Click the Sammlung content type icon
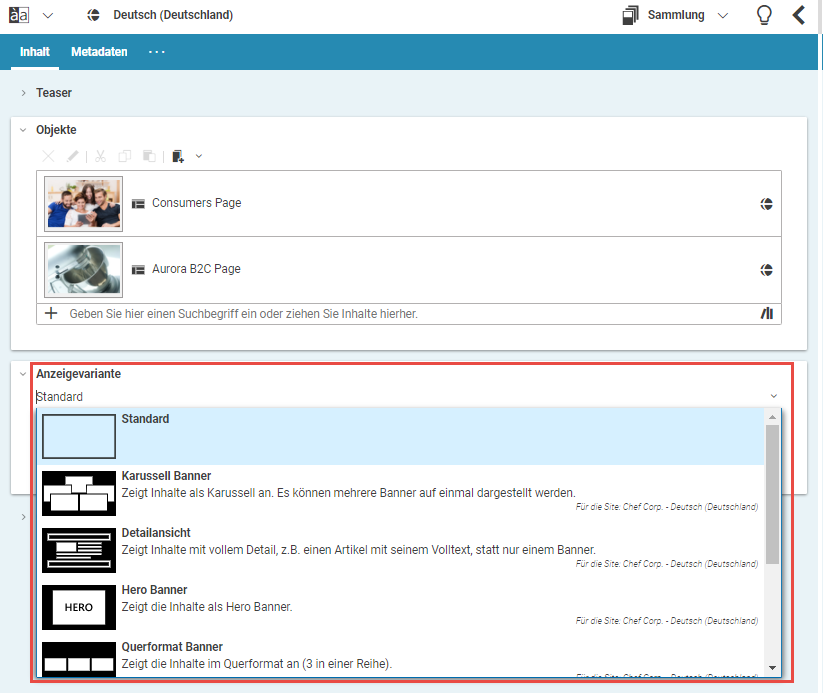This screenshot has height=693, width=823. (630, 15)
